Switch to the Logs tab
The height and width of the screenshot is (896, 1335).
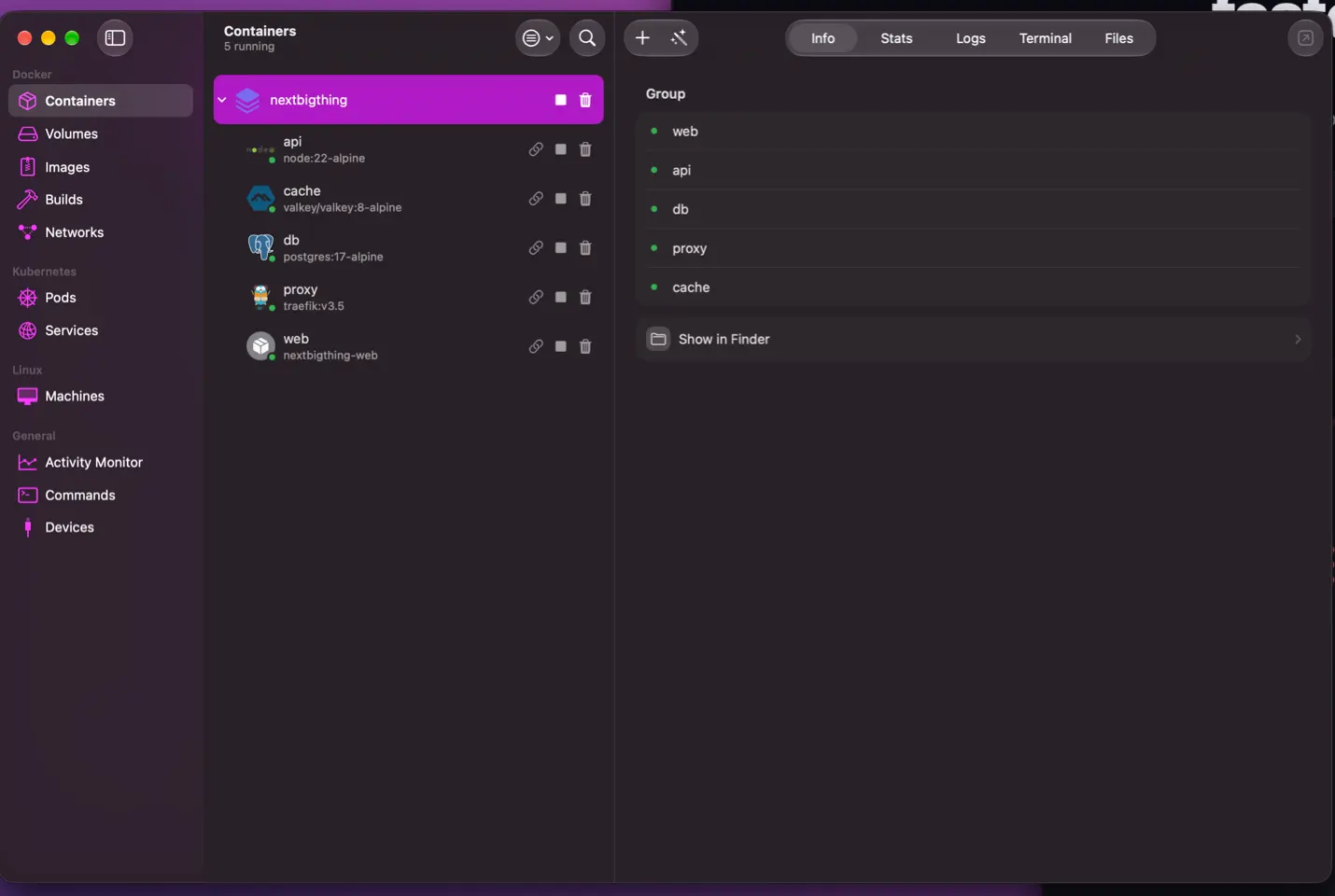coord(971,38)
